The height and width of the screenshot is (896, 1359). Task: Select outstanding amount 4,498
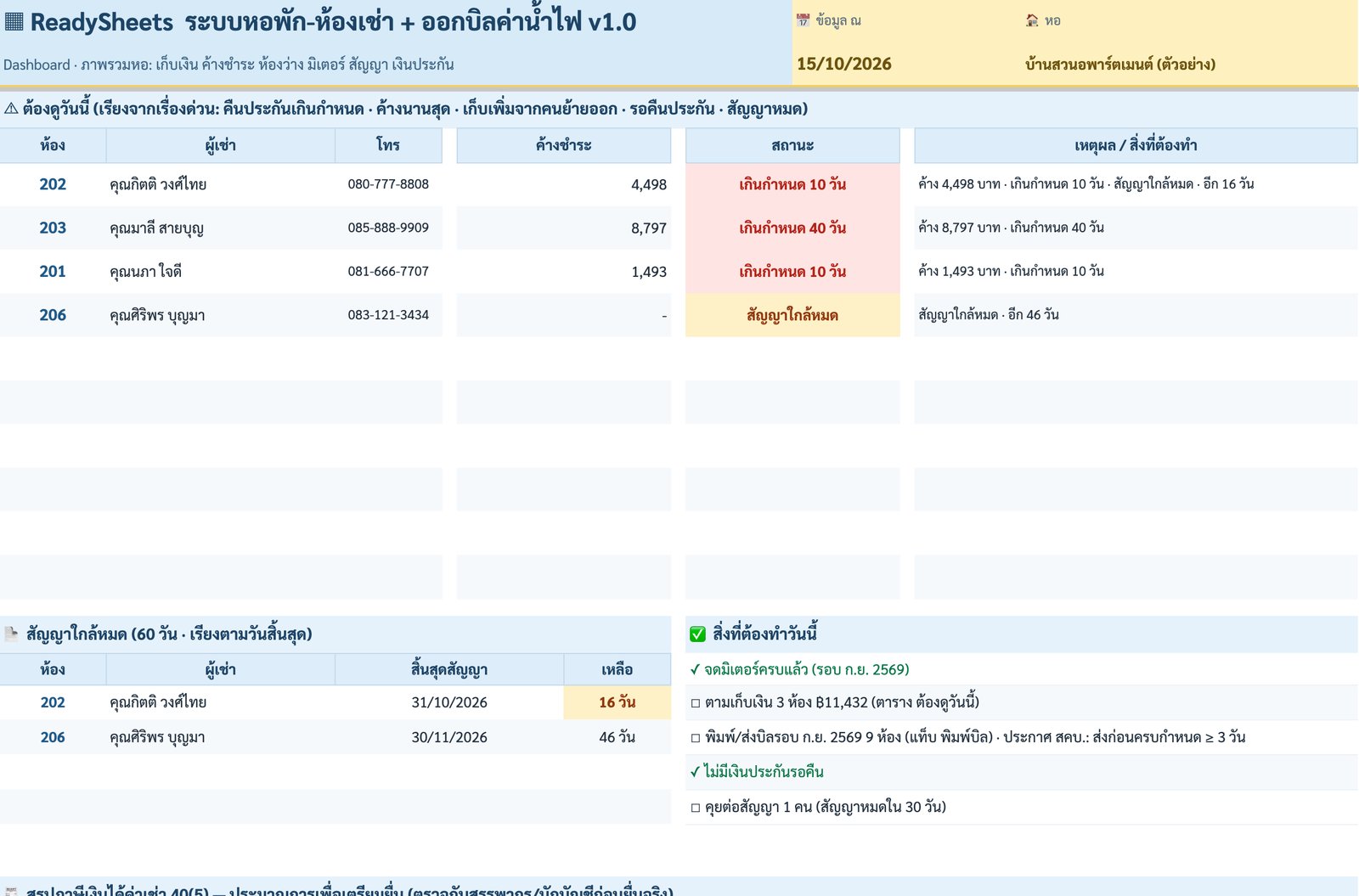click(649, 184)
